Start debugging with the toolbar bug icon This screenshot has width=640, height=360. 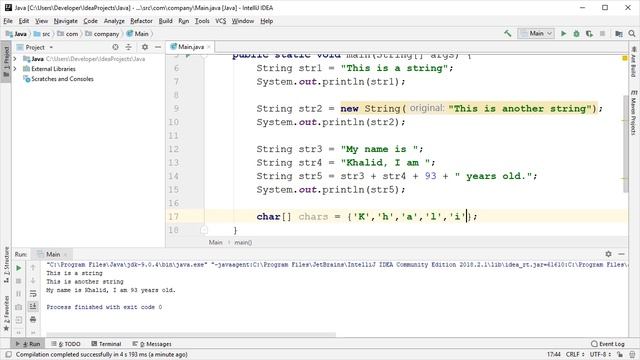point(576,33)
